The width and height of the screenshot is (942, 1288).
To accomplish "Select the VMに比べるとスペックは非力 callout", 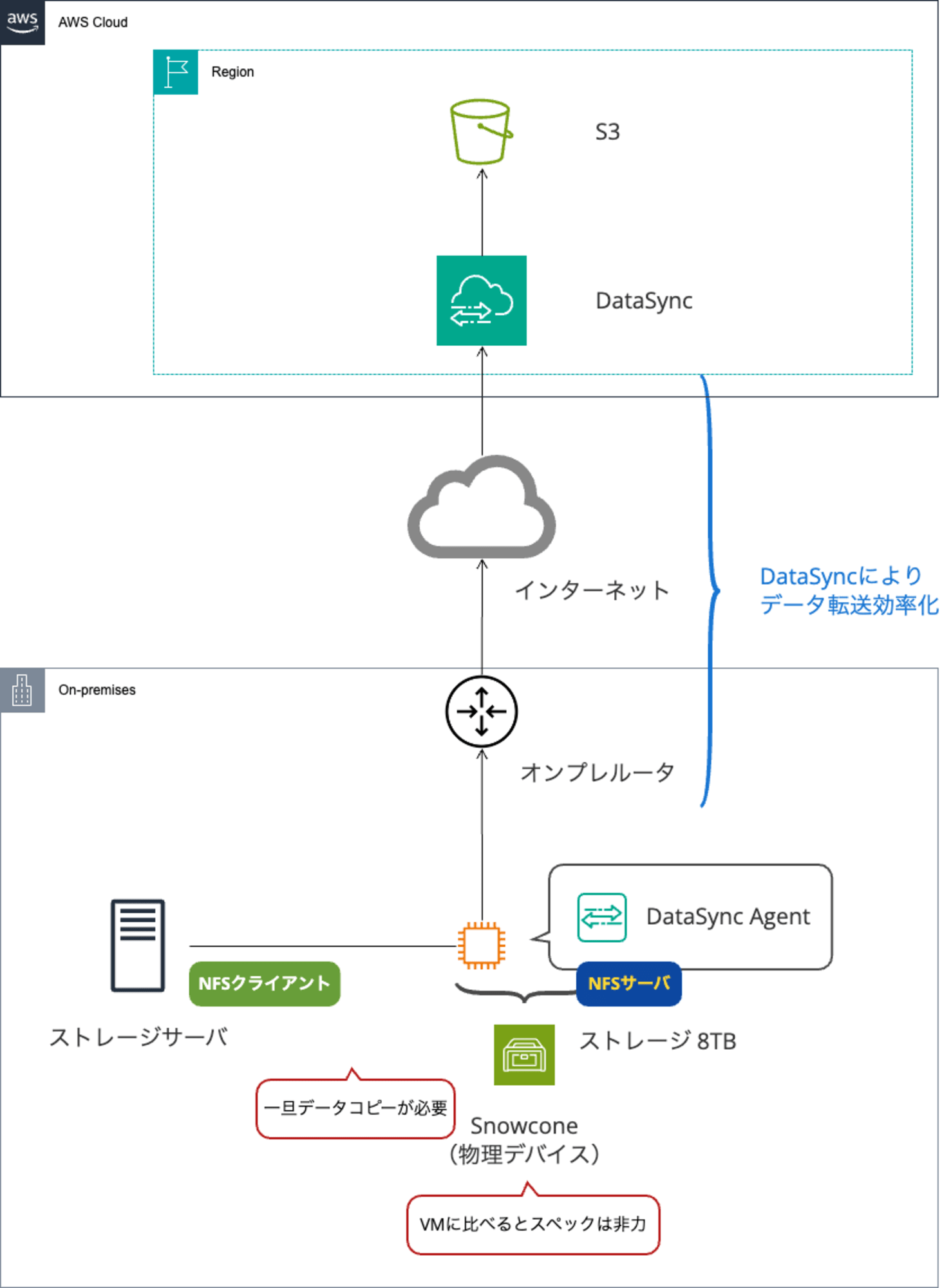I will click(x=533, y=1224).
